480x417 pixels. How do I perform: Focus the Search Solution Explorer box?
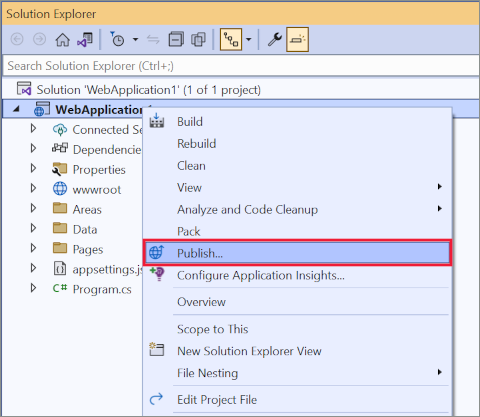tap(241, 66)
